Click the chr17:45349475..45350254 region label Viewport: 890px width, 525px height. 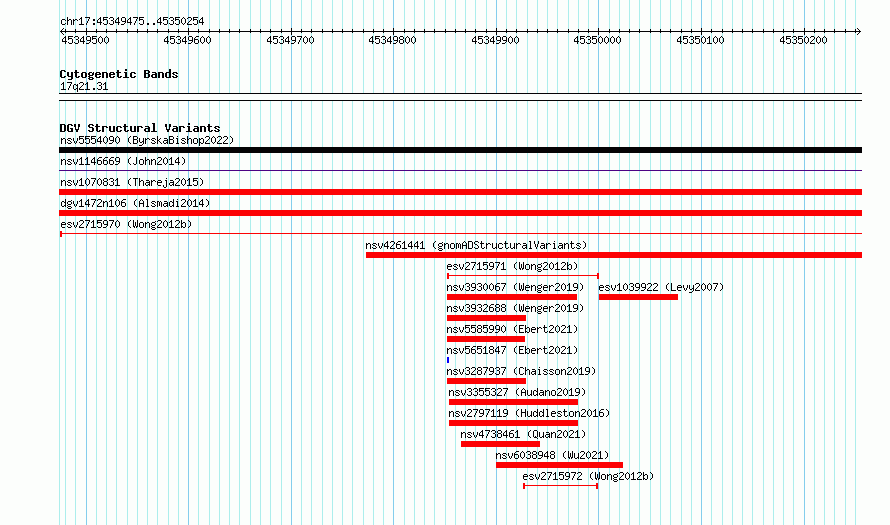click(132, 21)
